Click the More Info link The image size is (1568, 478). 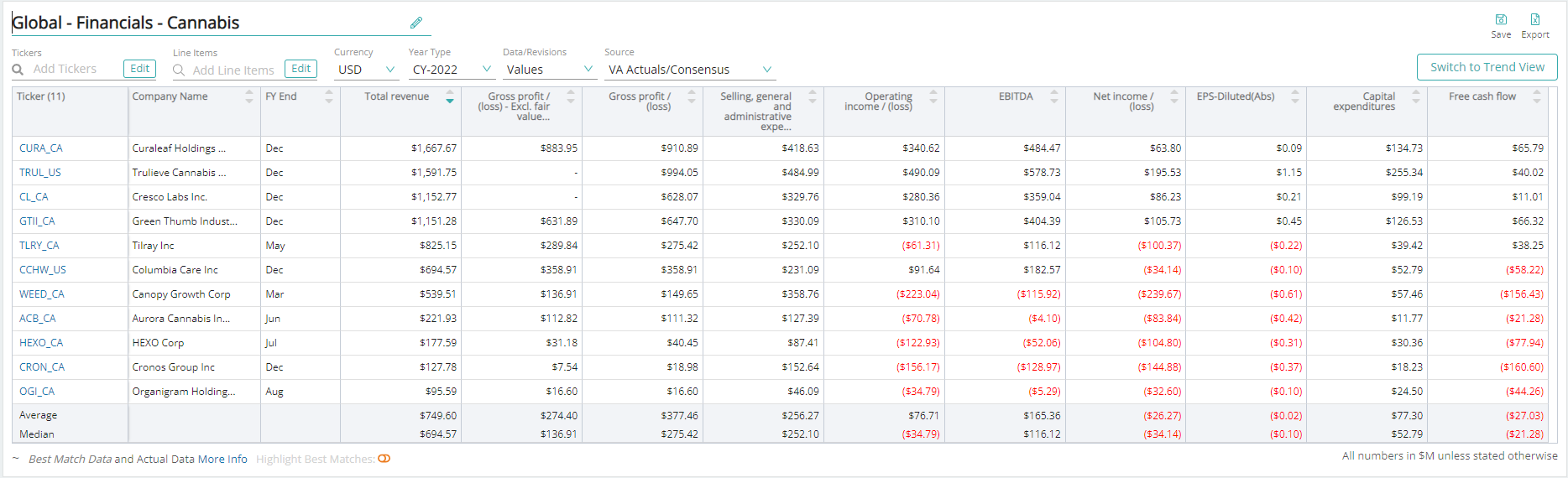point(222,459)
